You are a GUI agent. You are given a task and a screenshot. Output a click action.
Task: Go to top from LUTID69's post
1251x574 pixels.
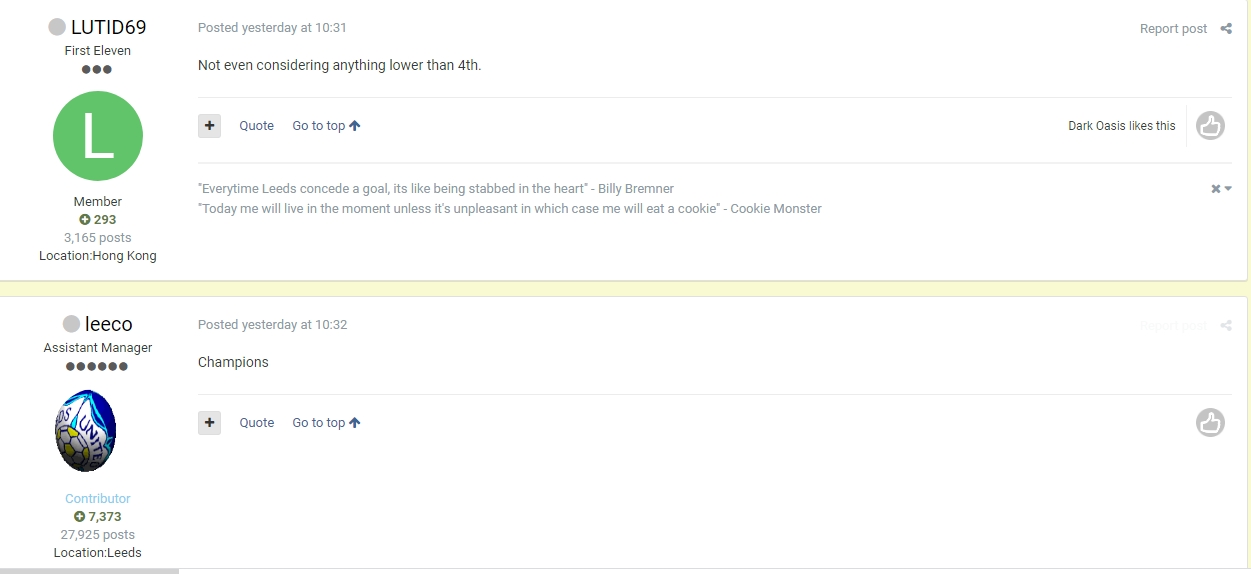click(x=326, y=126)
